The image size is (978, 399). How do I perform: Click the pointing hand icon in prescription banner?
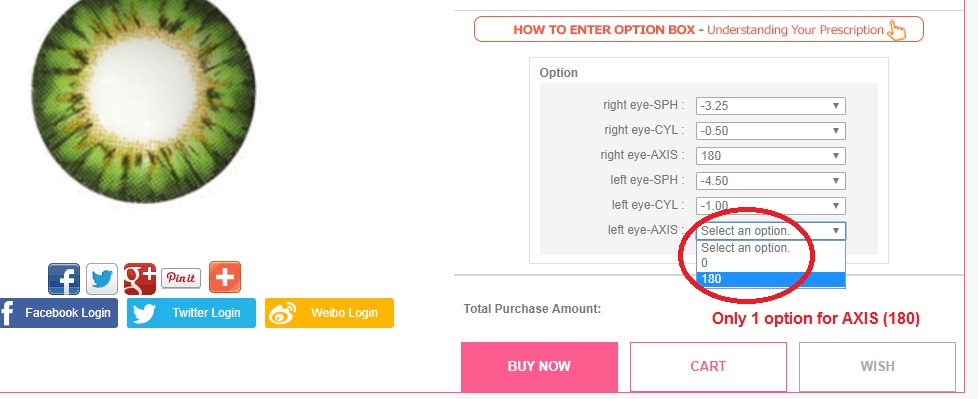tap(896, 29)
